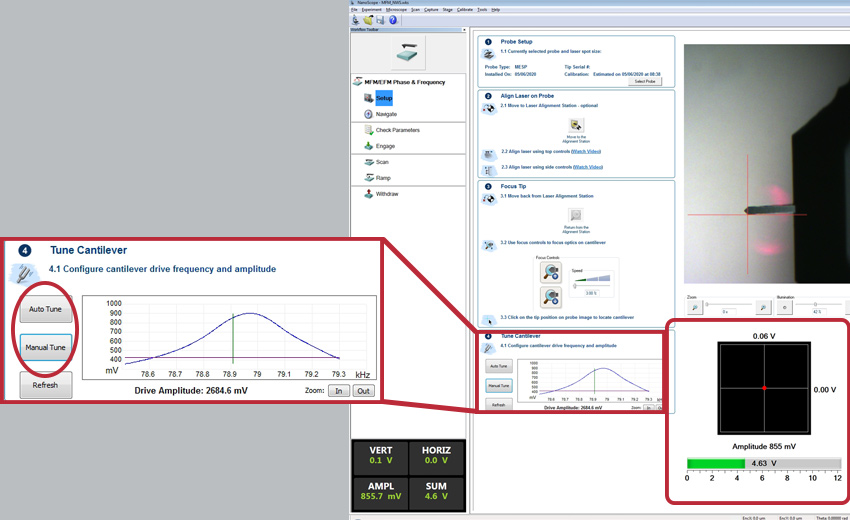Click the cursor icon beside step 3.3
This screenshot has height=520, width=850.
[x=489, y=320]
